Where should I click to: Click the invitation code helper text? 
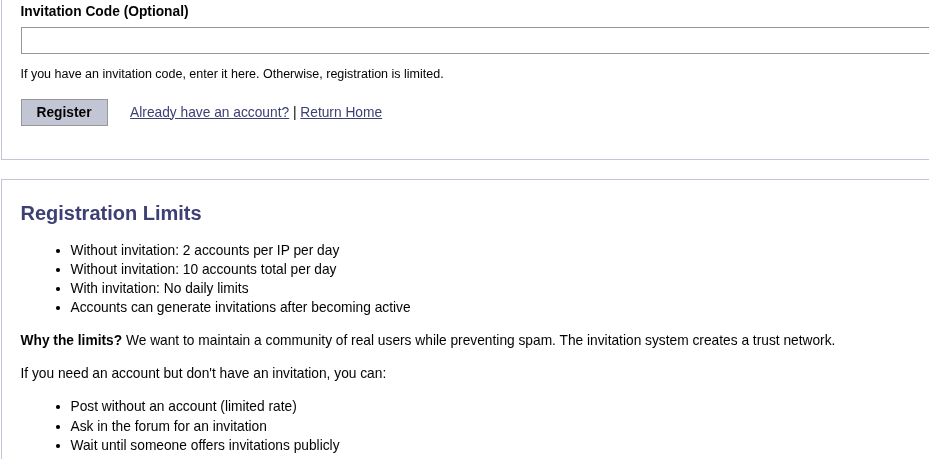click(x=231, y=74)
